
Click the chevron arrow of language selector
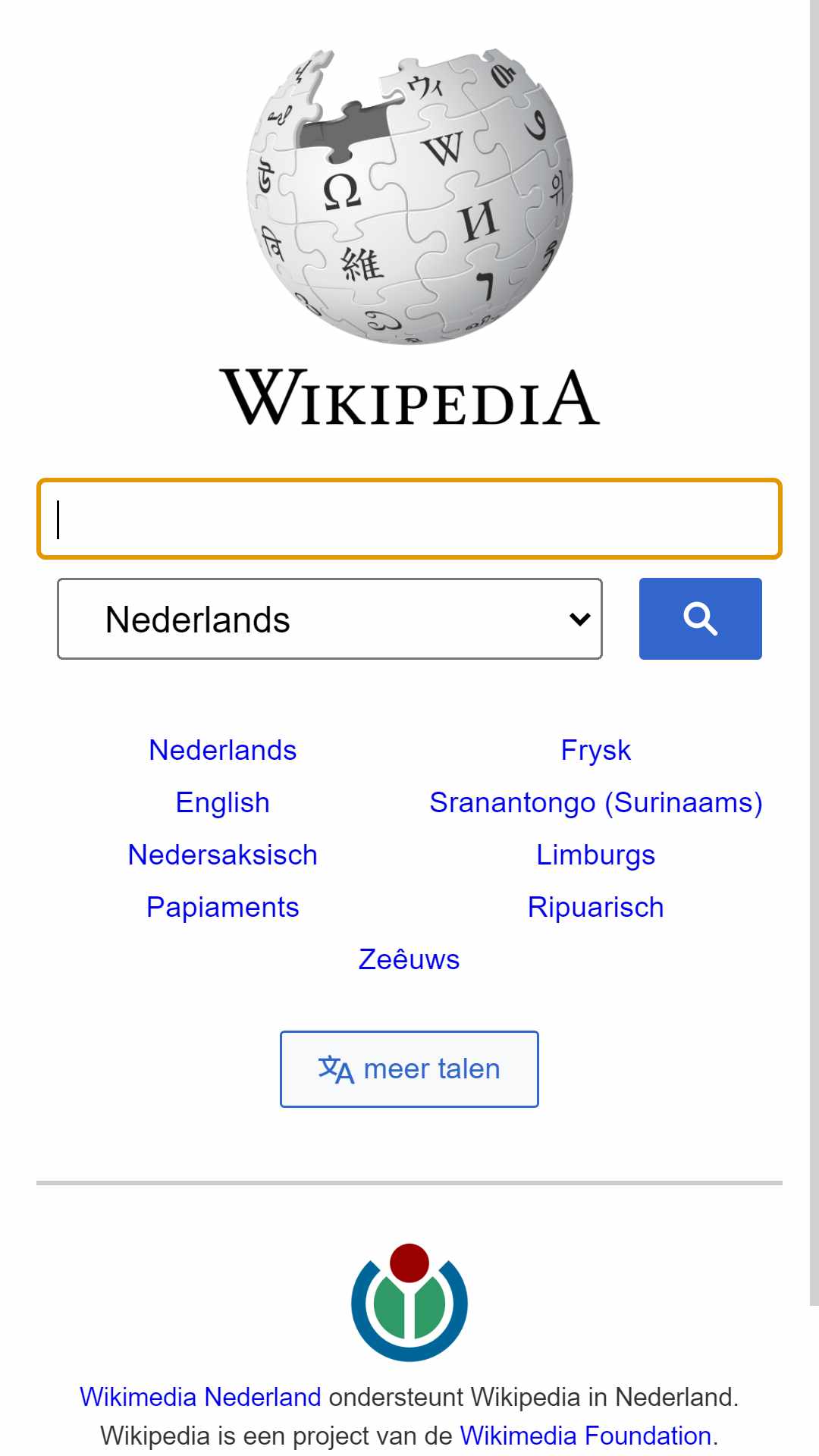coord(580,620)
